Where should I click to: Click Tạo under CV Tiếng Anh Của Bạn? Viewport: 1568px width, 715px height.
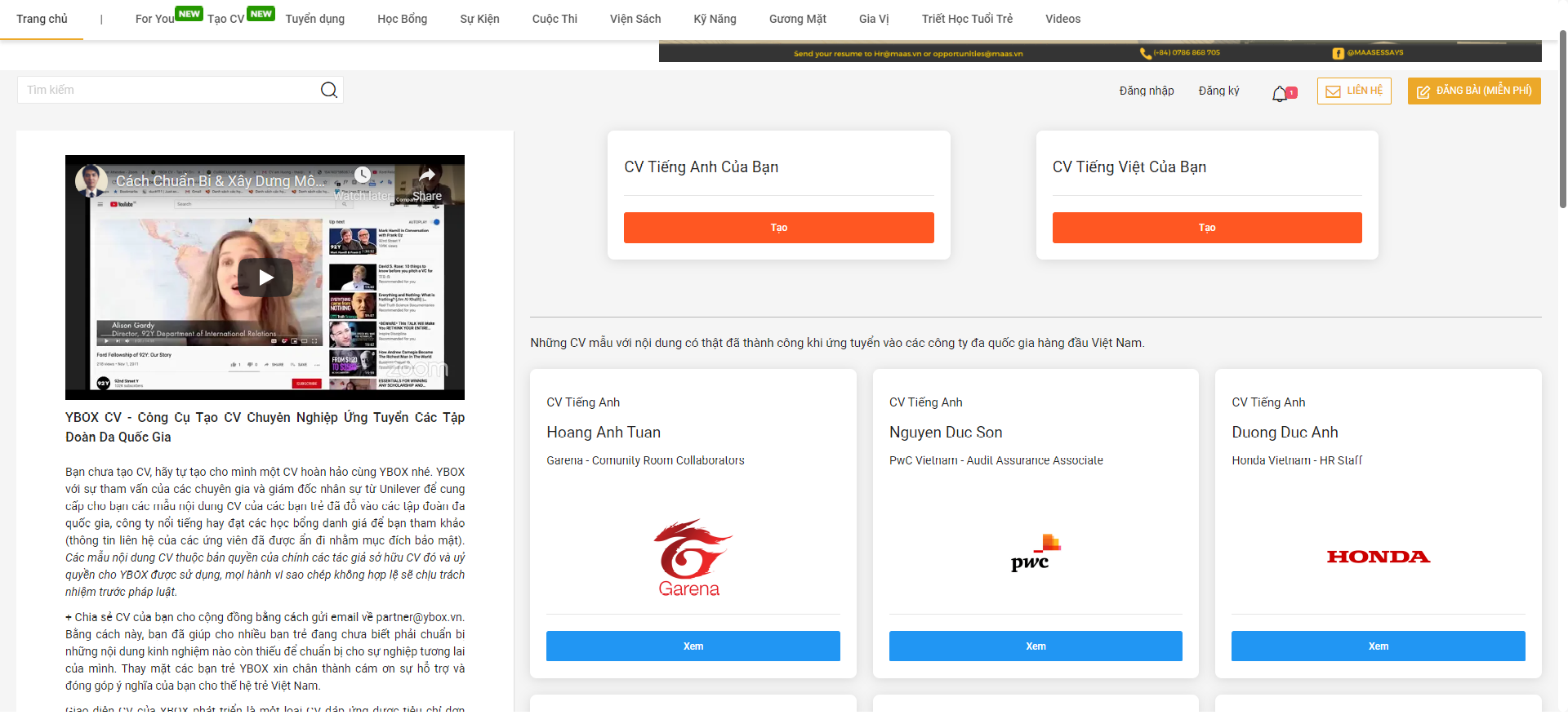[x=779, y=228]
